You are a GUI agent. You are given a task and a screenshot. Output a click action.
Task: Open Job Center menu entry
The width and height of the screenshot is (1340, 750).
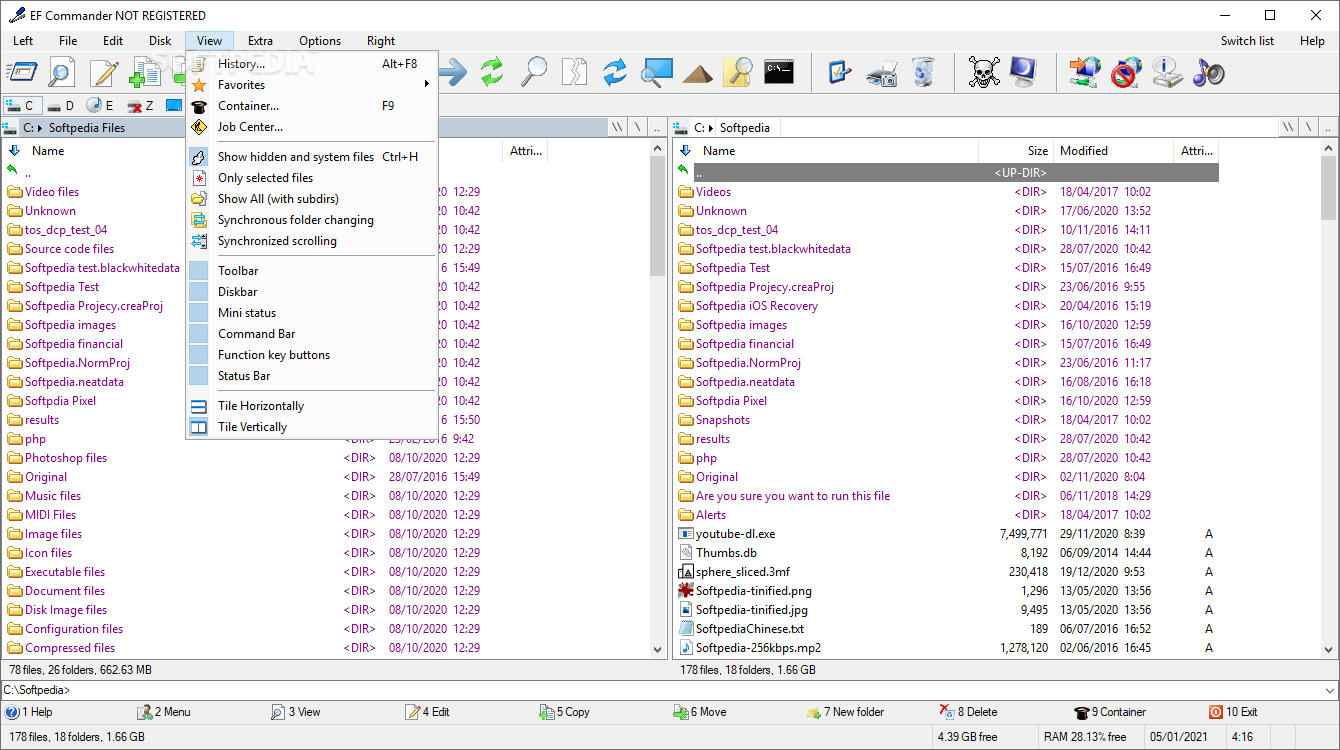(311, 127)
